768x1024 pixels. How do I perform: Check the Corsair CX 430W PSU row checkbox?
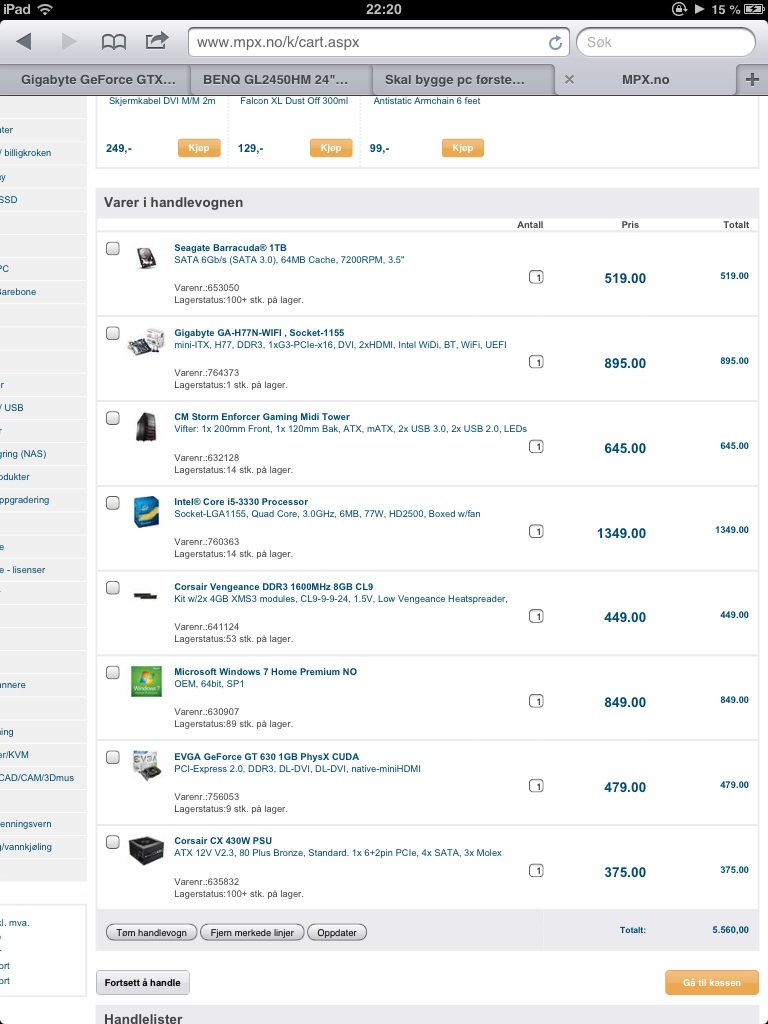coord(113,842)
